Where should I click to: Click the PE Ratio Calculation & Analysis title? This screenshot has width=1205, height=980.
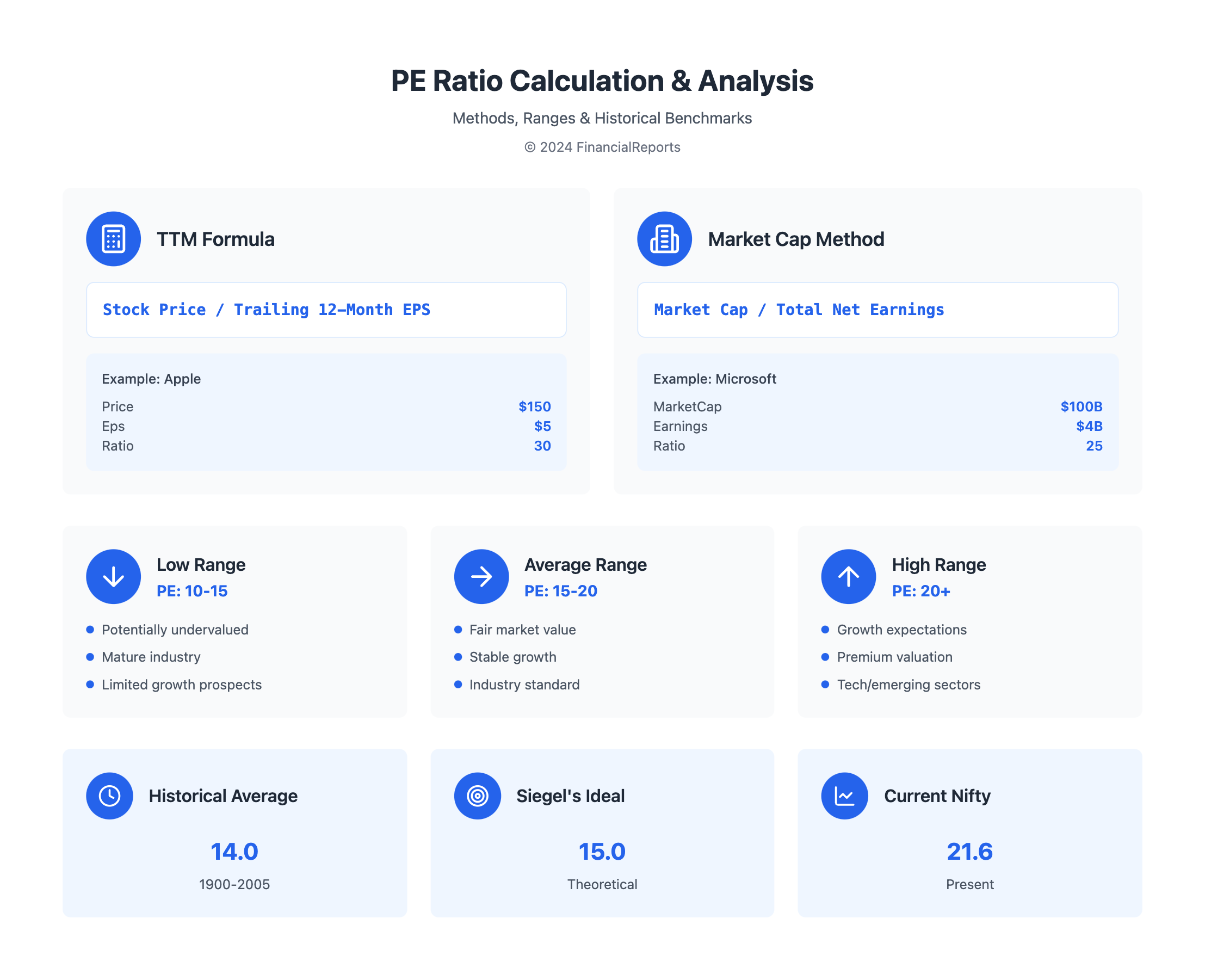pyautogui.click(x=602, y=81)
